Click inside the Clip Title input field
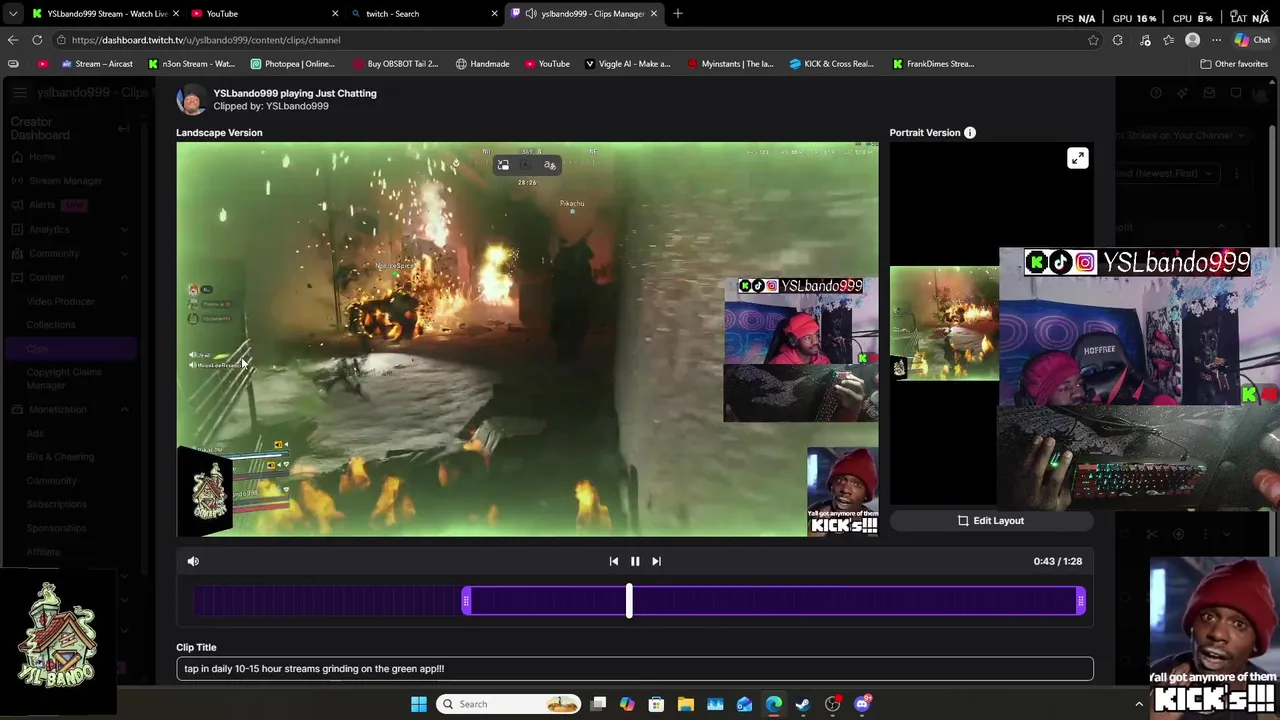The width and height of the screenshot is (1280, 720). pos(635,668)
